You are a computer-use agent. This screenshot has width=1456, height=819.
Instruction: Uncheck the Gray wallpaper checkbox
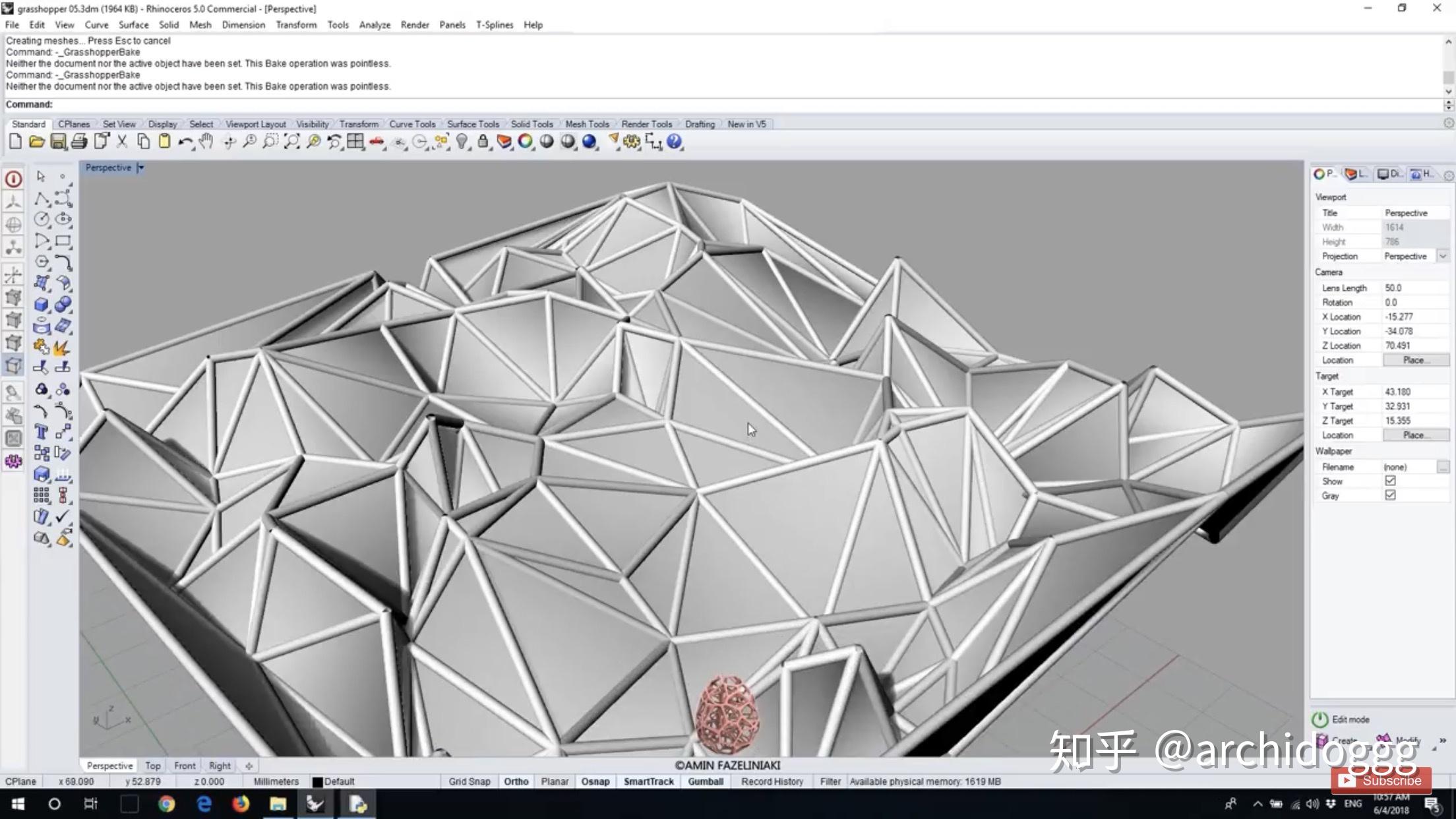click(x=1390, y=495)
